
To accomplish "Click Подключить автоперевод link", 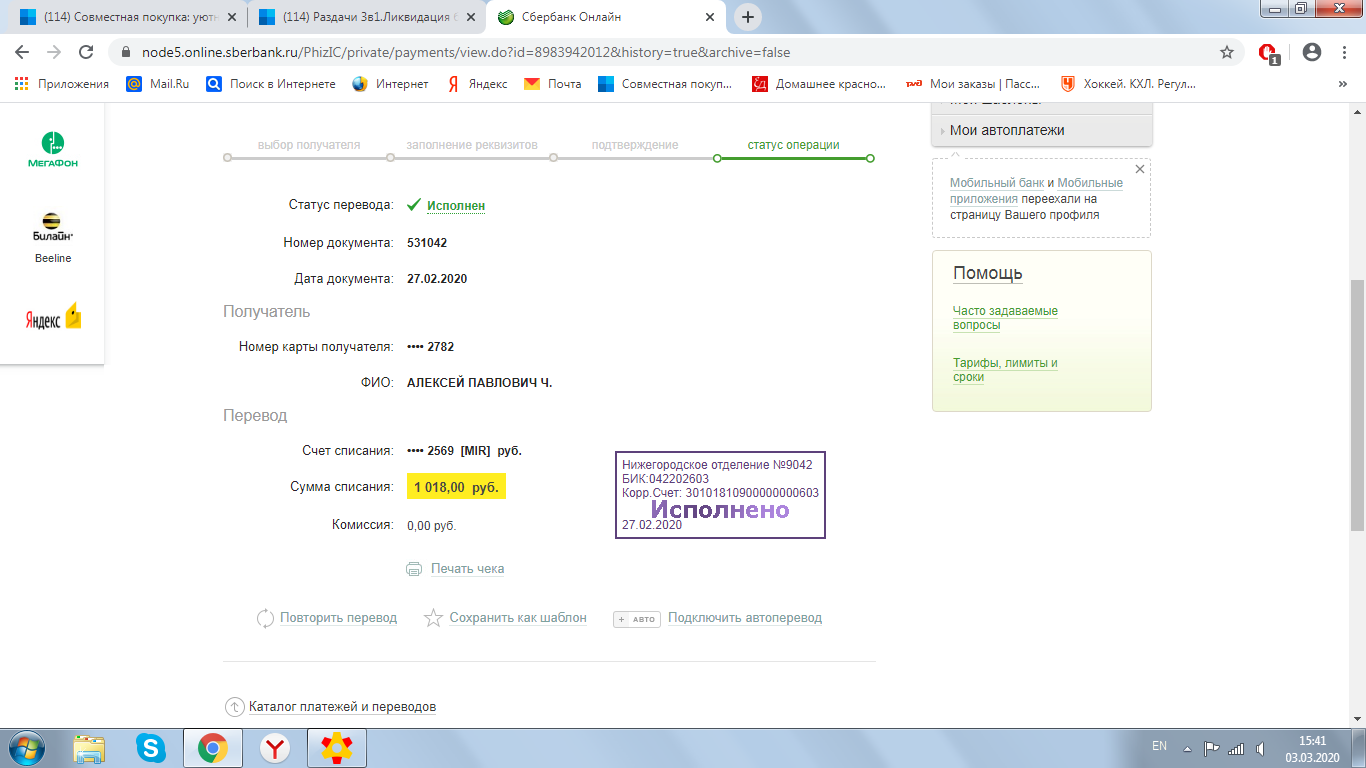I will point(745,618).
